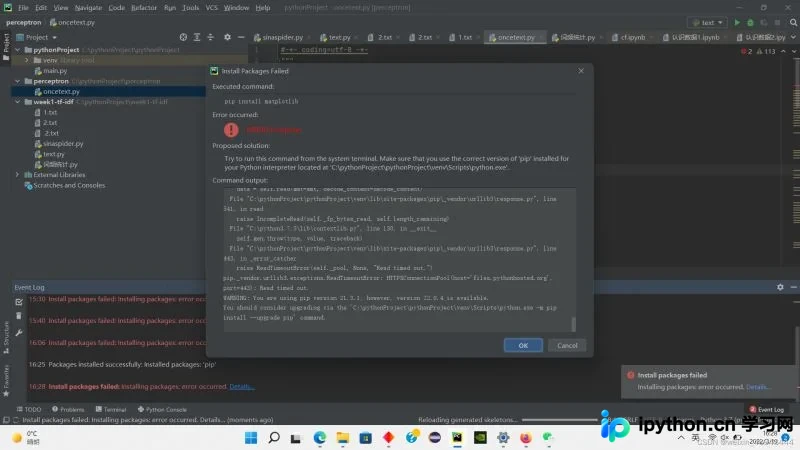Open Details link in notification balloon
Viewport: 800px width, 450px height.
pyautogui.click(x=757, y=387)
